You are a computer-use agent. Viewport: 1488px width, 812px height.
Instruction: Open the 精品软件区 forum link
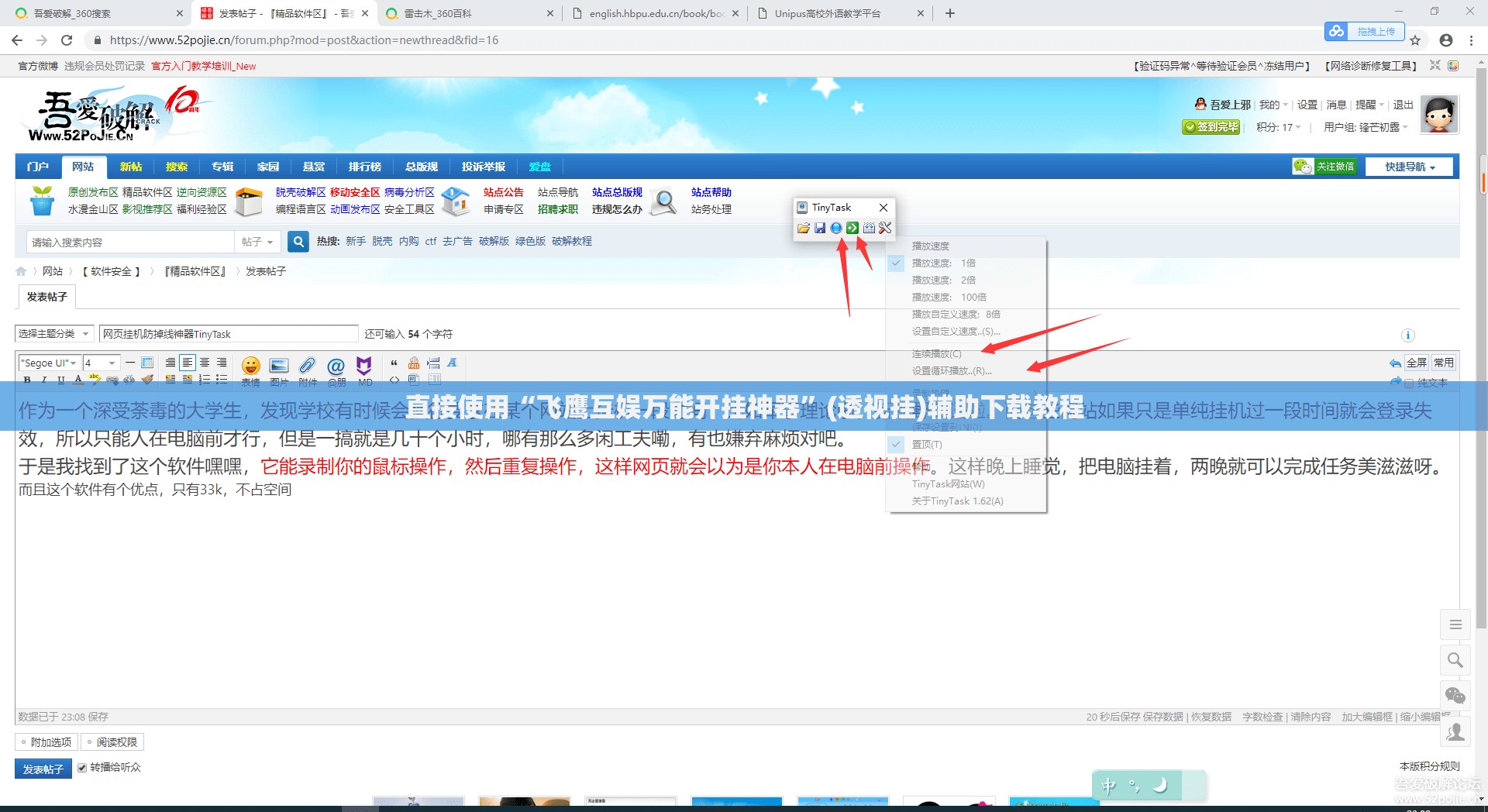(147, 192)
